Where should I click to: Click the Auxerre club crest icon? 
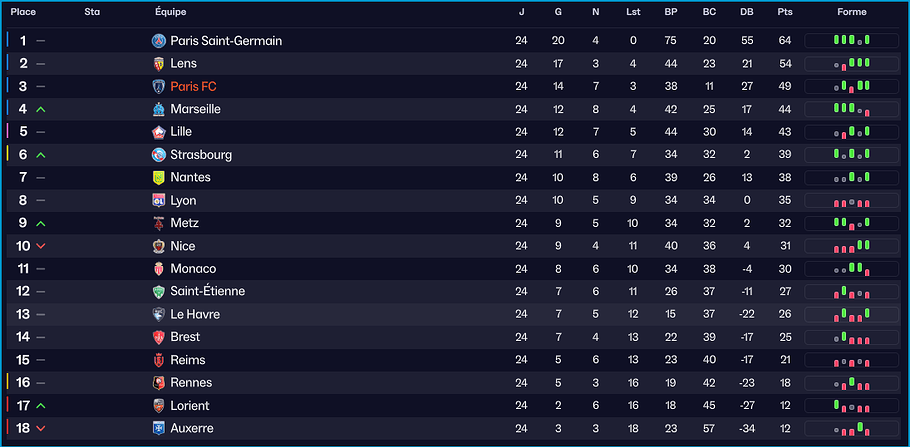[158, 428]
